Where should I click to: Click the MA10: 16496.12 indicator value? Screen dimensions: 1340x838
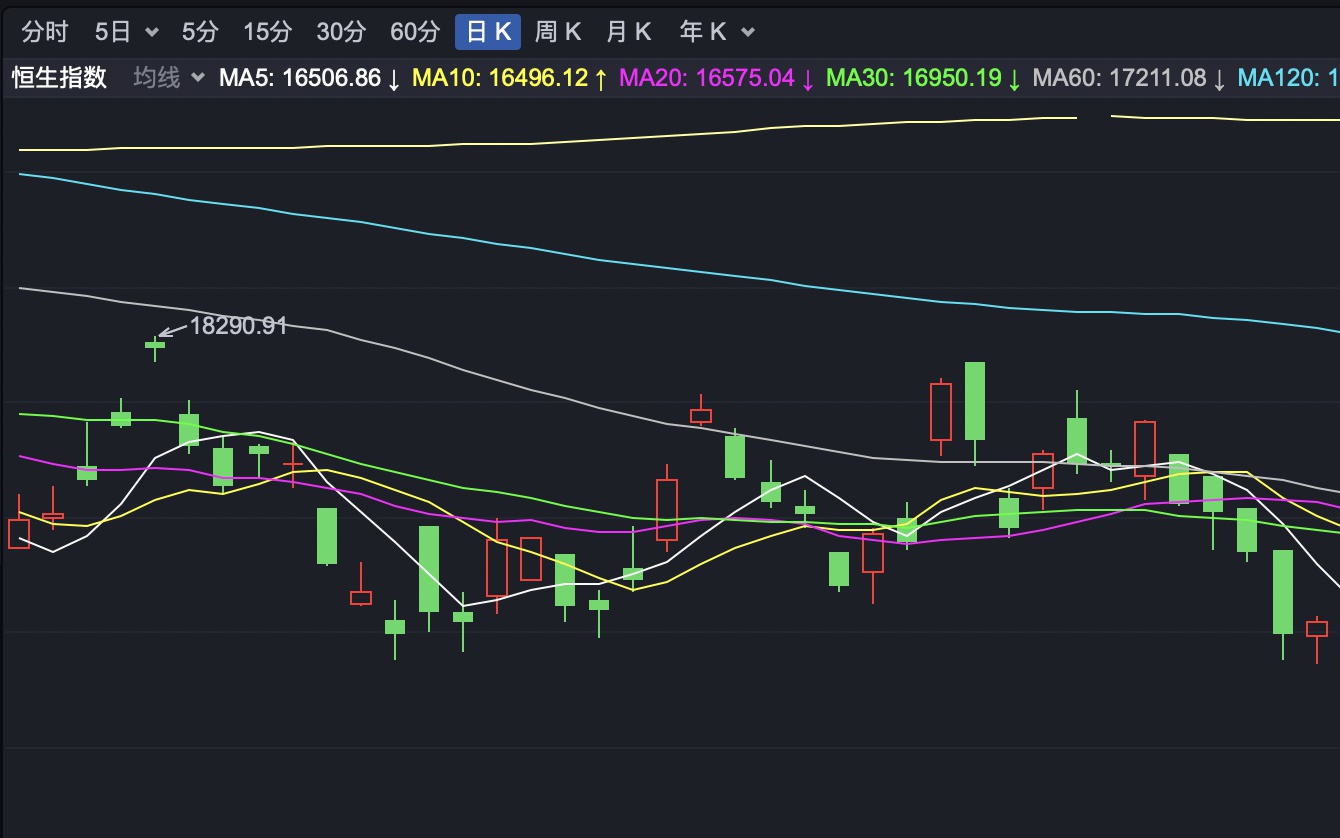click(510, 78)
